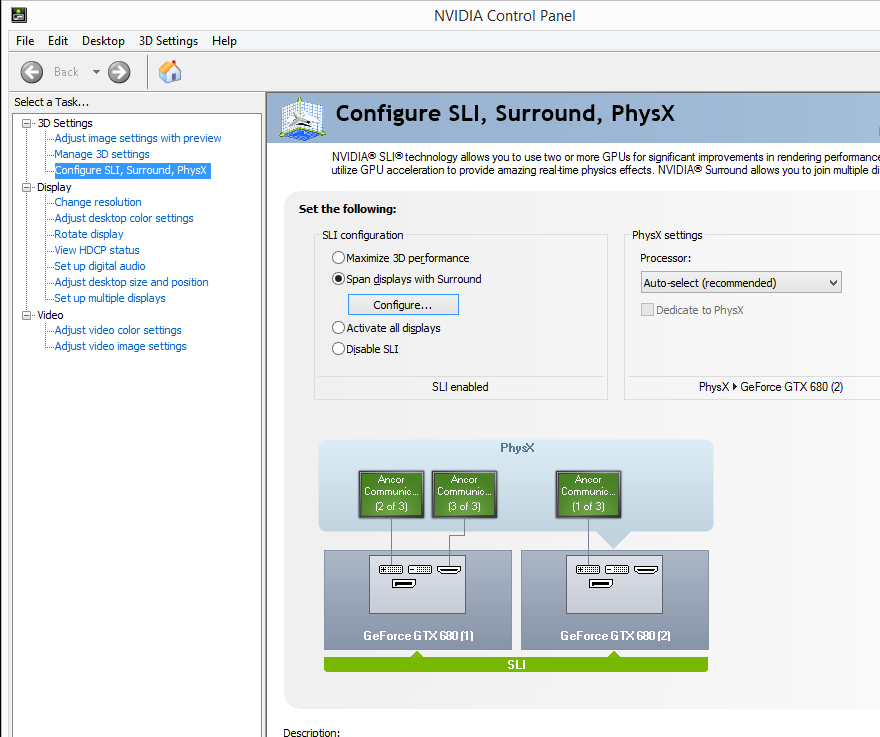Select Maximize 3D performance option
The image size is (880, 737).
coord(401,258)
